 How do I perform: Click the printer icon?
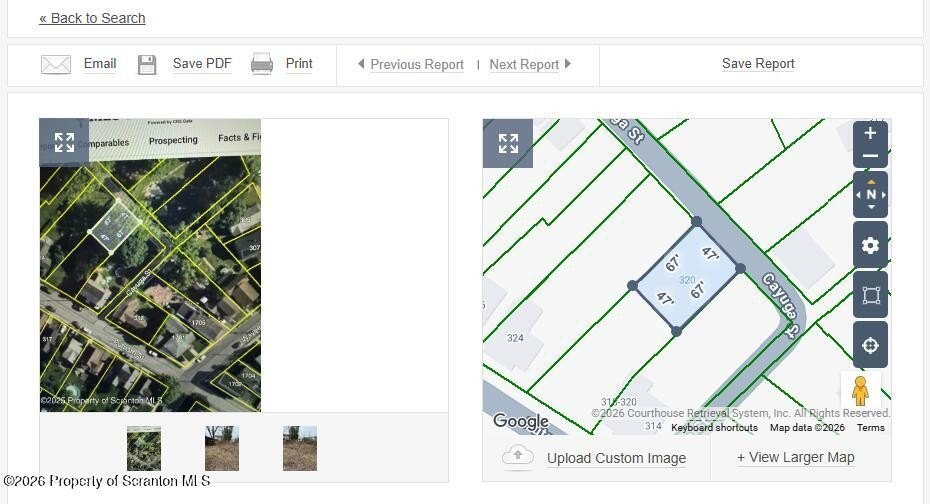pos(262,63)
